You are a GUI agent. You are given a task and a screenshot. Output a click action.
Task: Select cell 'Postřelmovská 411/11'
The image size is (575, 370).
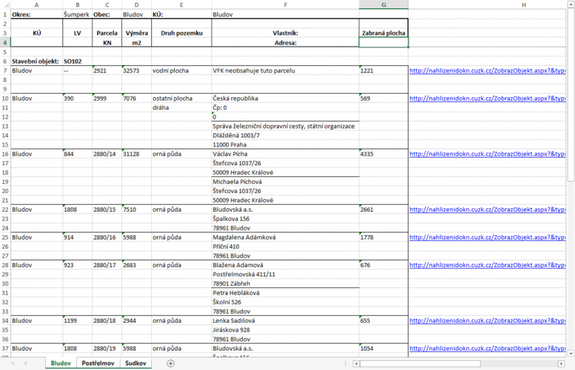click(285, 274)
